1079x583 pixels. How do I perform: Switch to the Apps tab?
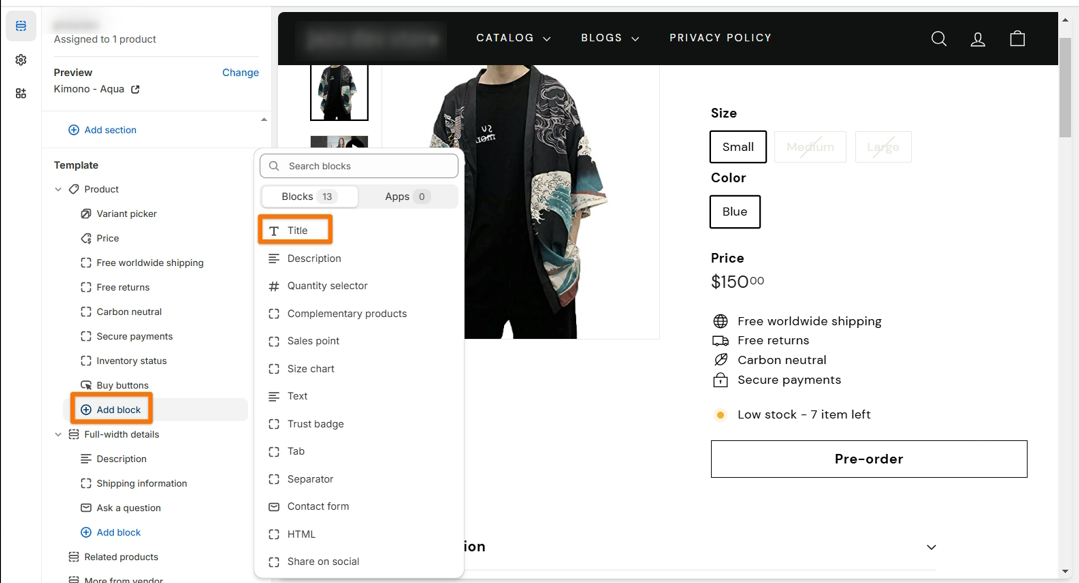coord(406,197)
